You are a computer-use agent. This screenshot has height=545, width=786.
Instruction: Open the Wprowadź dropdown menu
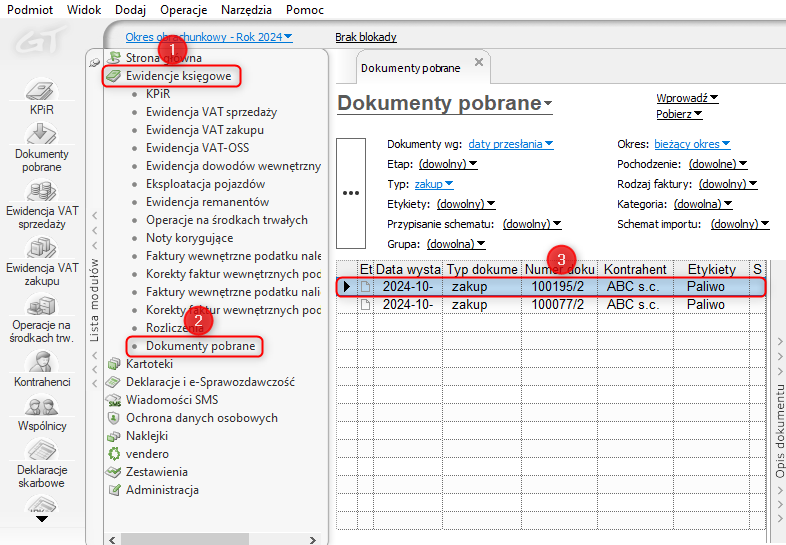point(687,98)
